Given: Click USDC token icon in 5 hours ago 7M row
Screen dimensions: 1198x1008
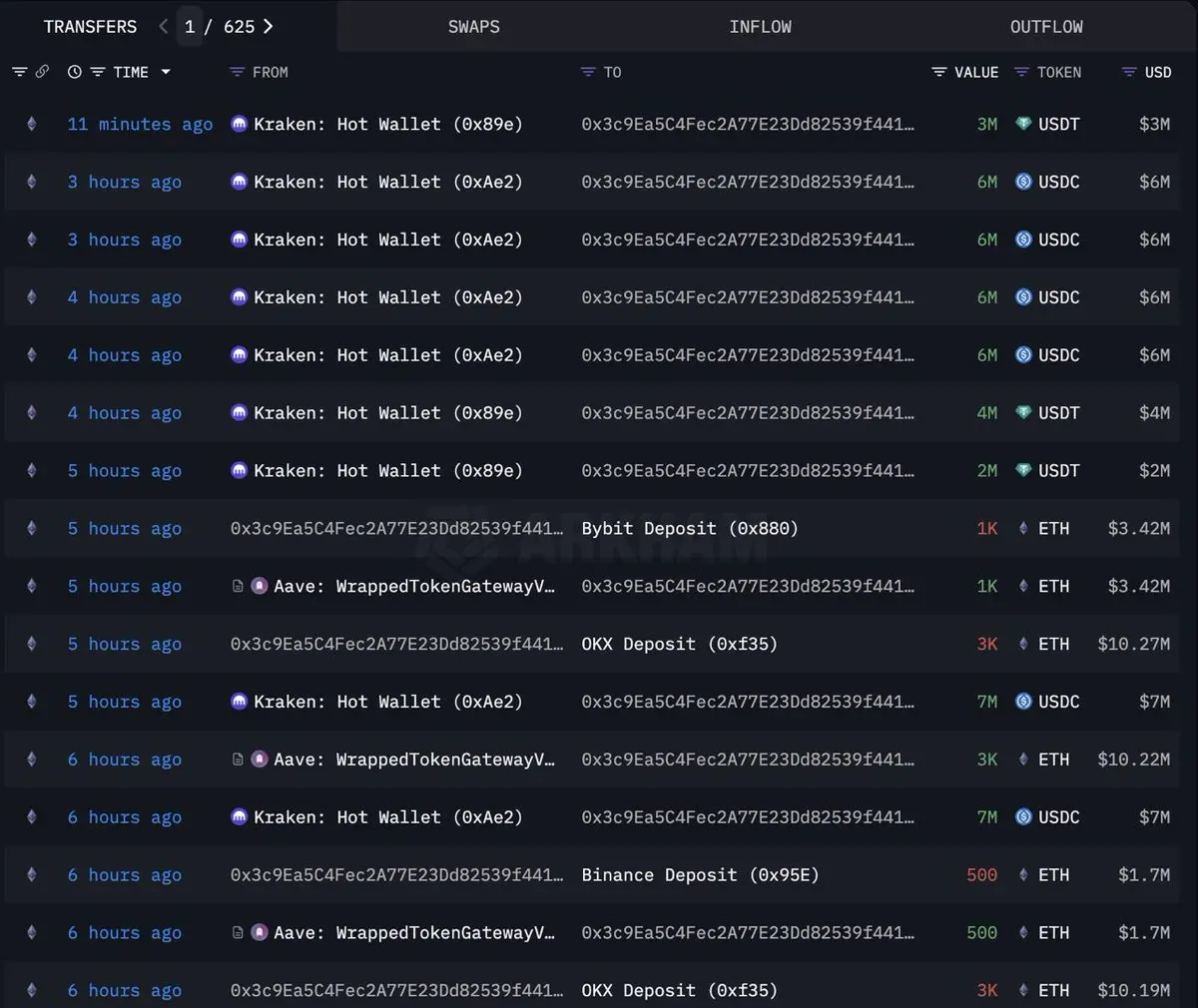Looking at the screenshot, I should 1023,702.
